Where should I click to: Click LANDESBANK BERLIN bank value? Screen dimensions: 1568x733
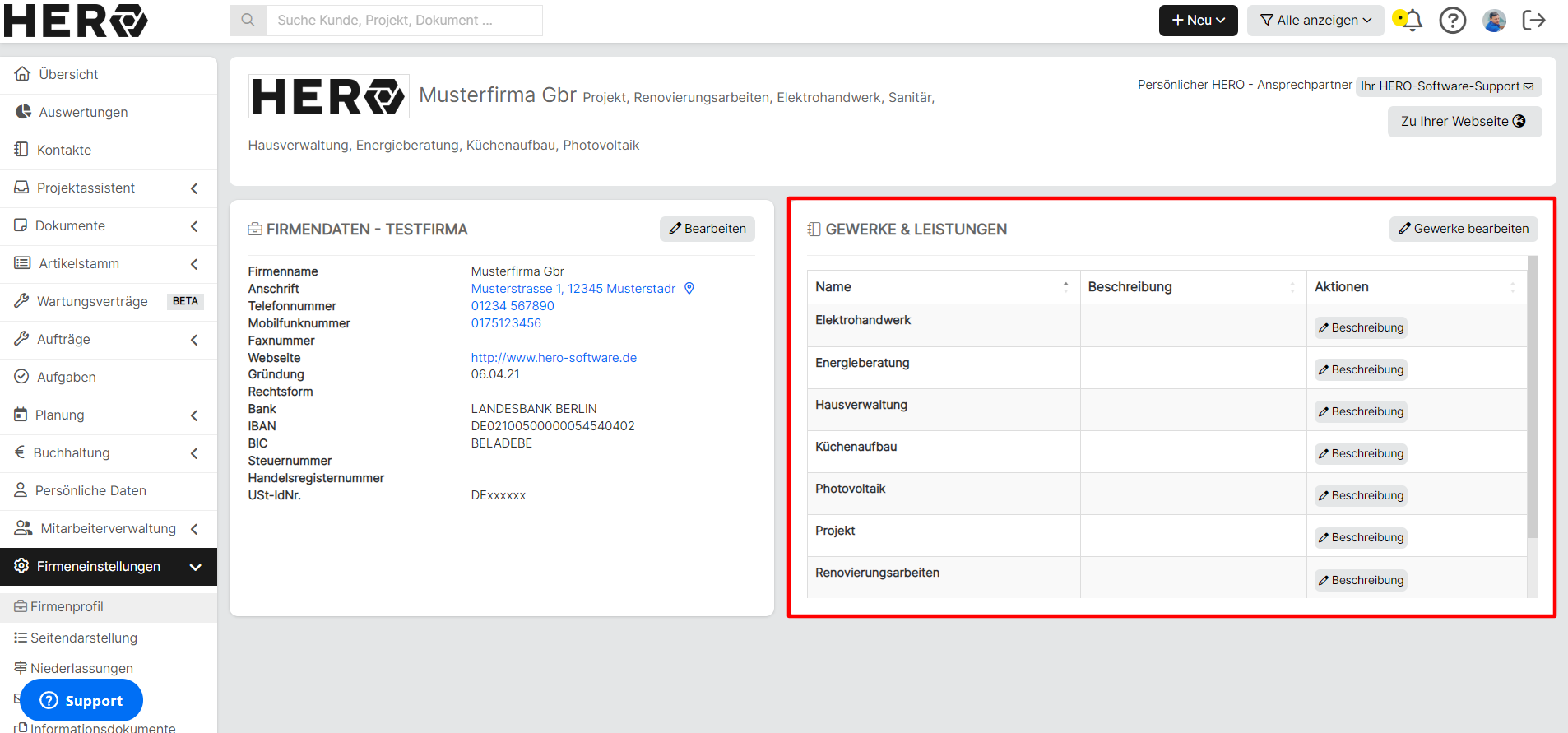tap(534, 409)
